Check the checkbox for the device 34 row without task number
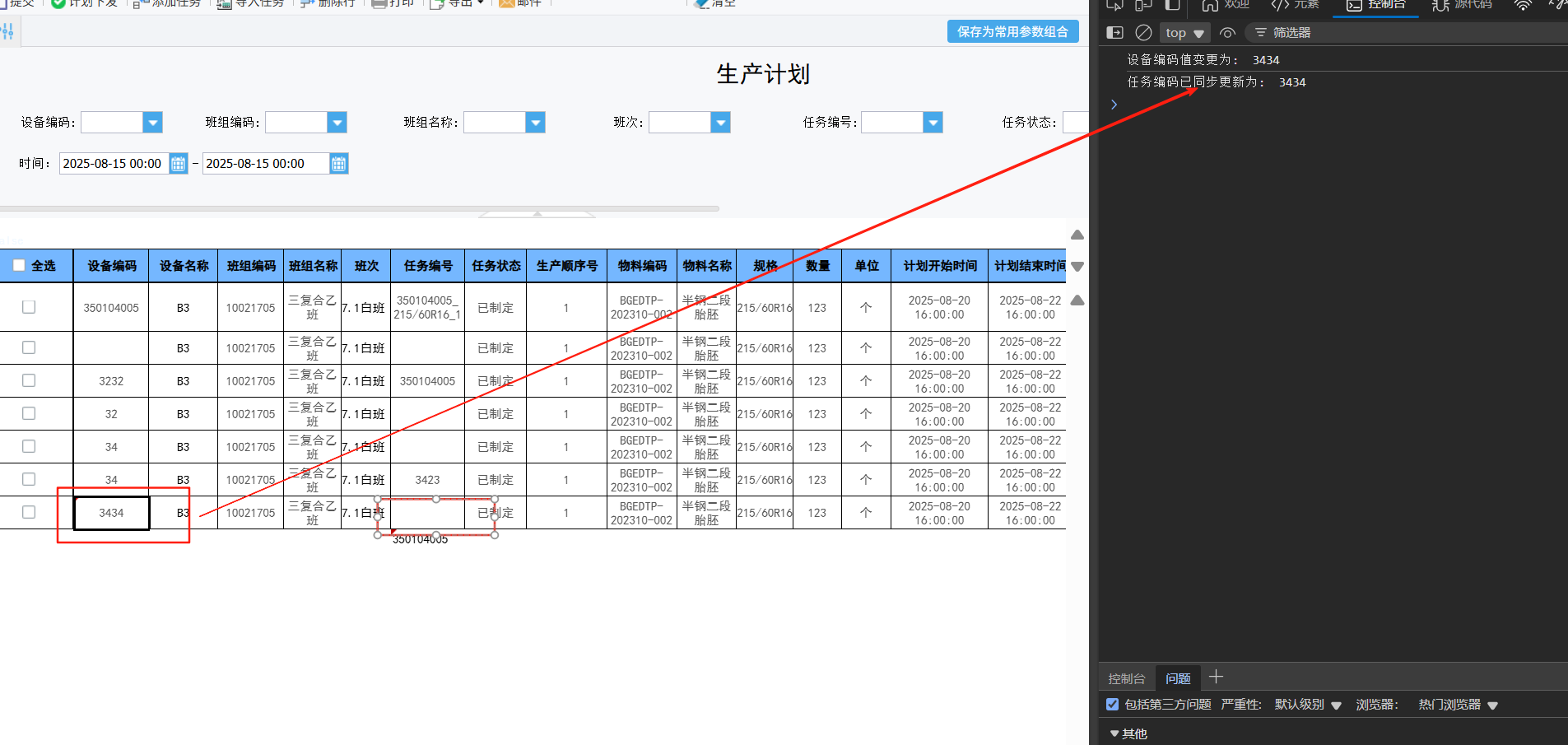Screen dimensions: 1568x745 (x=29, y=446)
